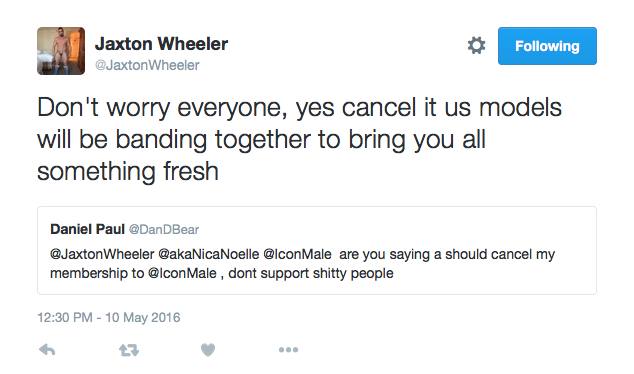Open the quoted tweet text 'dont support shitty people'
The width and height of the screenshot is (634, 374).
tap(311, 274)
